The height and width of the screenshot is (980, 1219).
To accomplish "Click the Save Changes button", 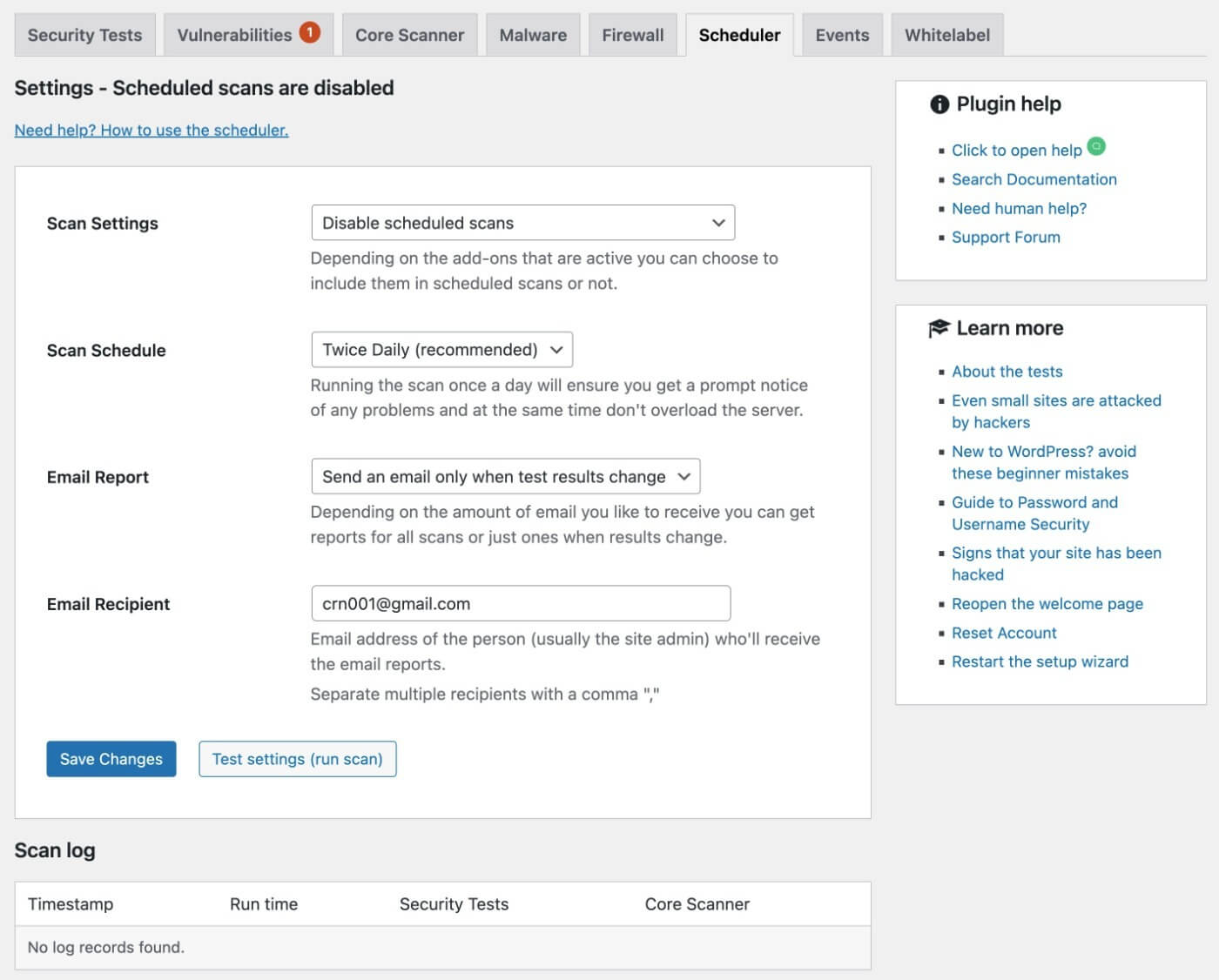I will coord(111,759).
